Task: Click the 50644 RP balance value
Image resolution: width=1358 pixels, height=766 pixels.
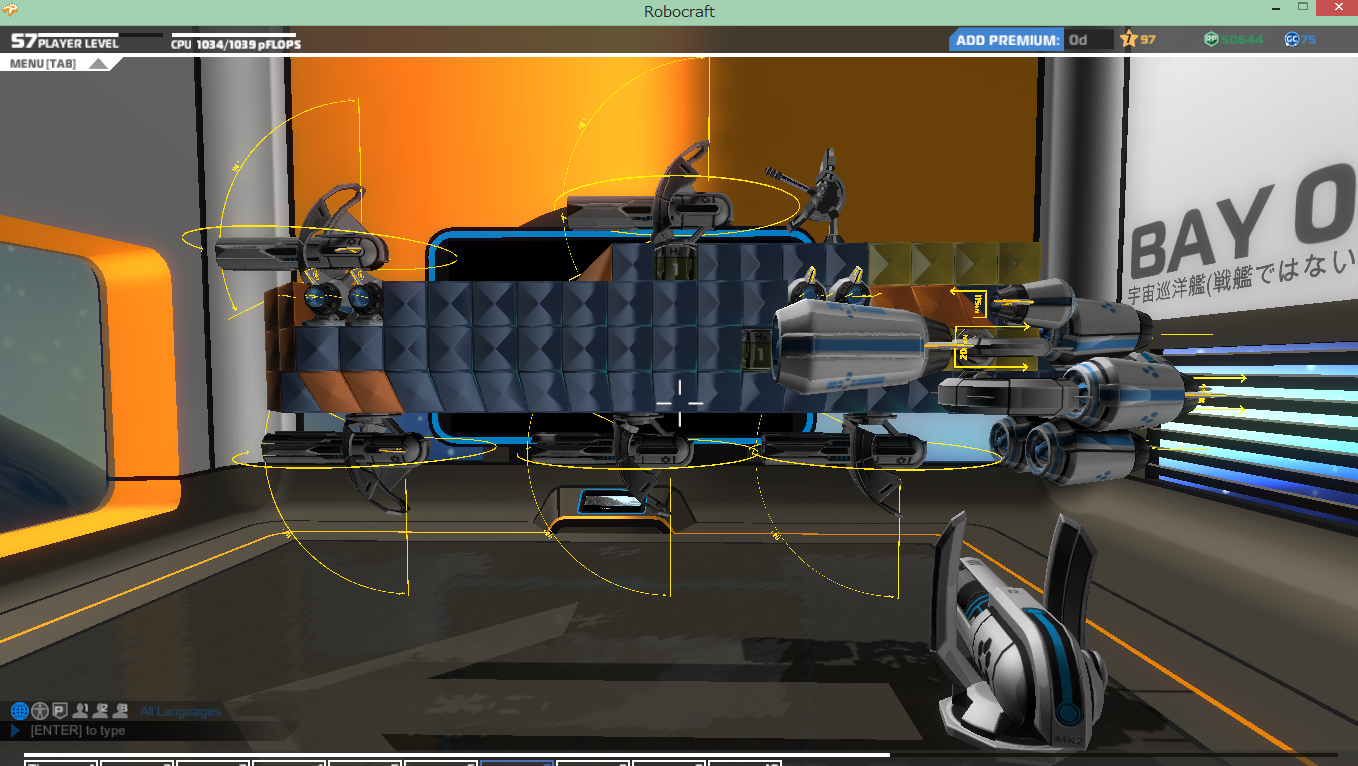Action: [x=1242, y=40]
